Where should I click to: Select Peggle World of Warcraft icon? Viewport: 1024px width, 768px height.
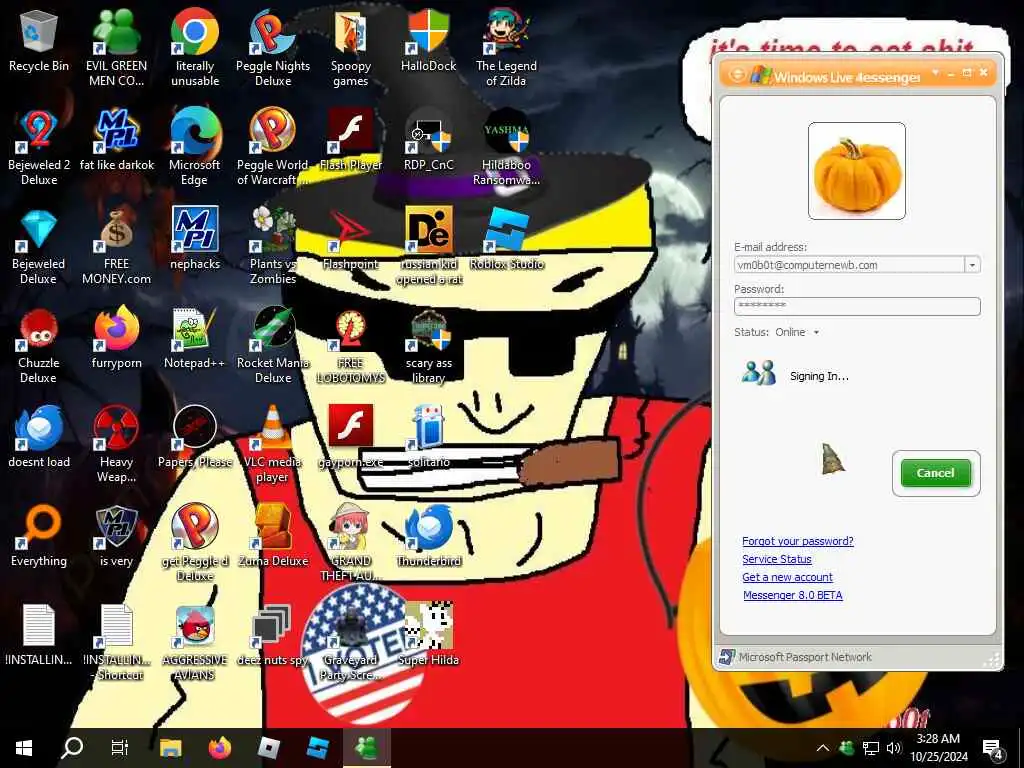pyautogui.click(x=273, y=148)
